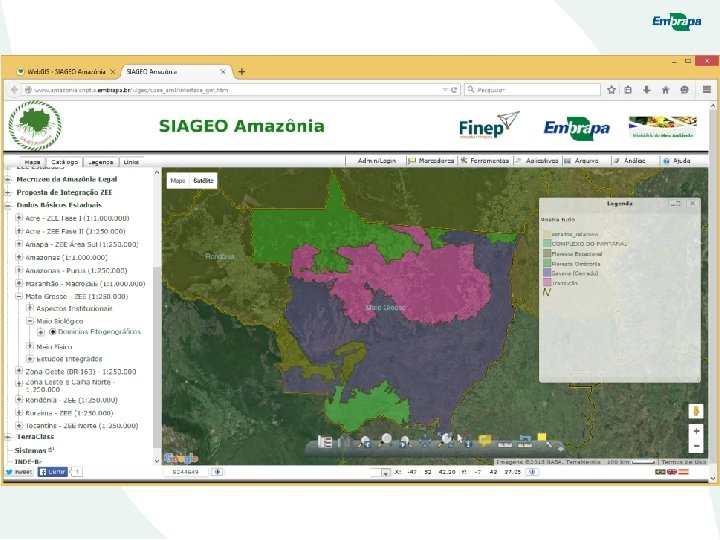Viewport: 720px width, 540px height.
Task: Expand Amazonas - Purus node
Action: click(x=19, y=270)
